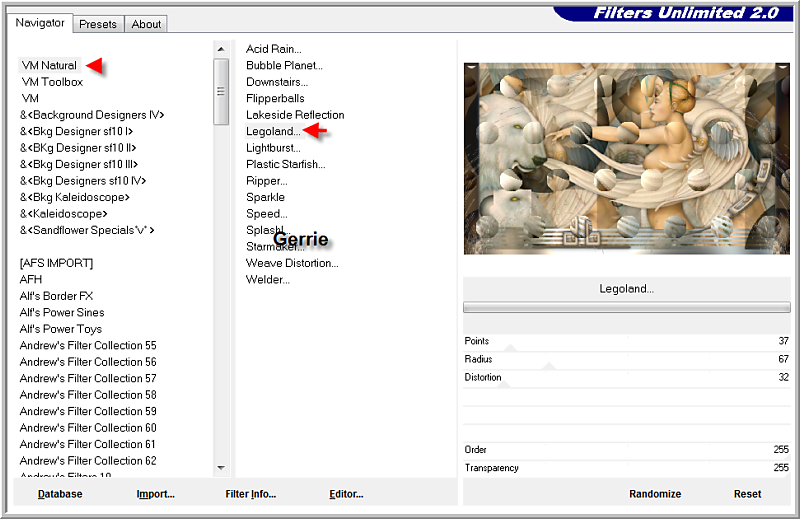Screen dimensions: 800x519
Task: Select the Navigator tab
Action: [x=40, y=23]
